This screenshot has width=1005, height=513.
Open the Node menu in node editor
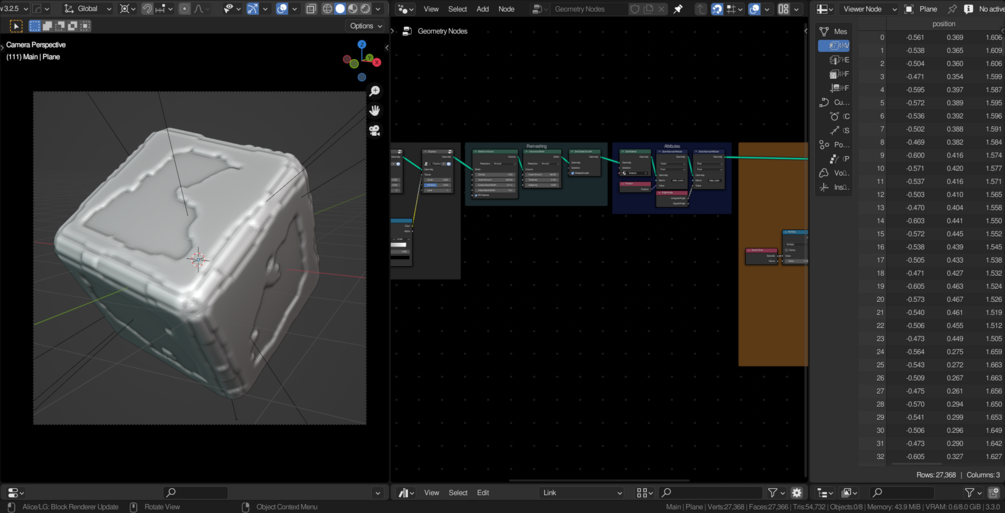[x=506, y=9]
